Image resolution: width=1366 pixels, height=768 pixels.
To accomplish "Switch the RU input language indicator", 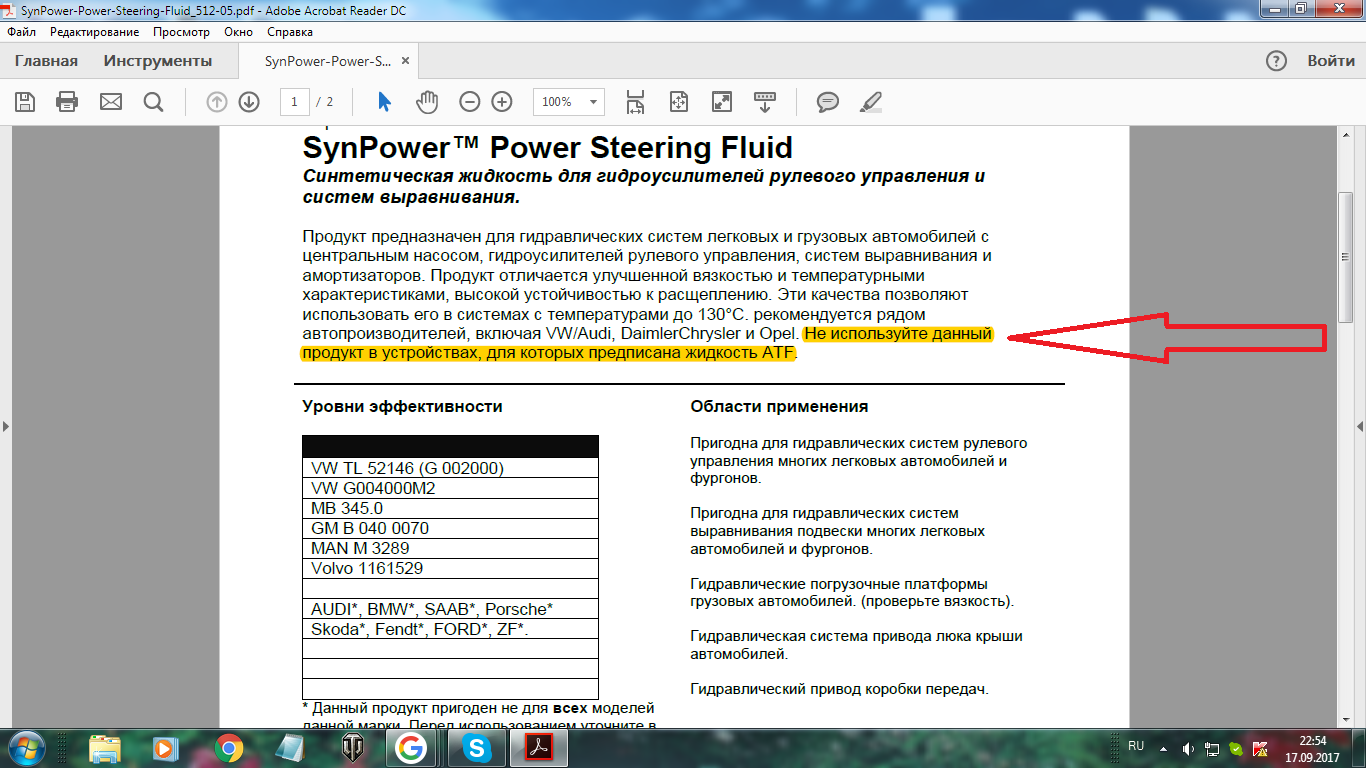I will pos(1136,747).
